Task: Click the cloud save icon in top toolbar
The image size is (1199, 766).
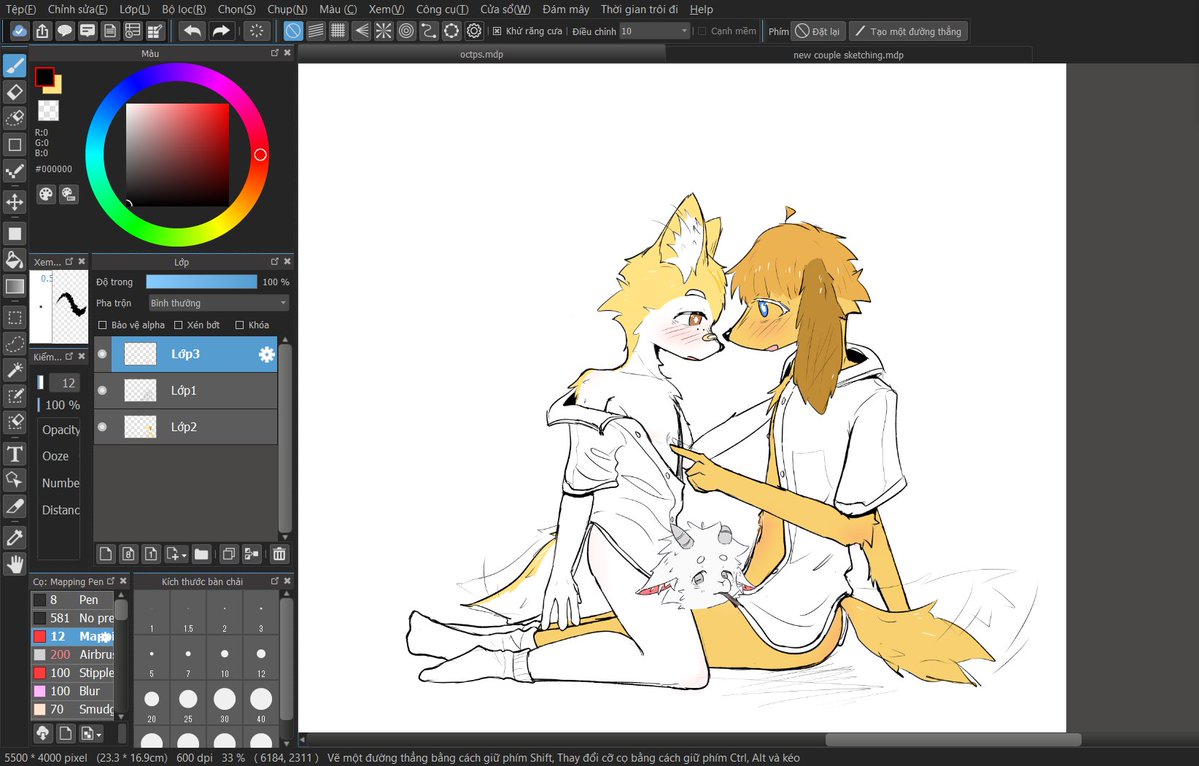Action: (20, 31)
